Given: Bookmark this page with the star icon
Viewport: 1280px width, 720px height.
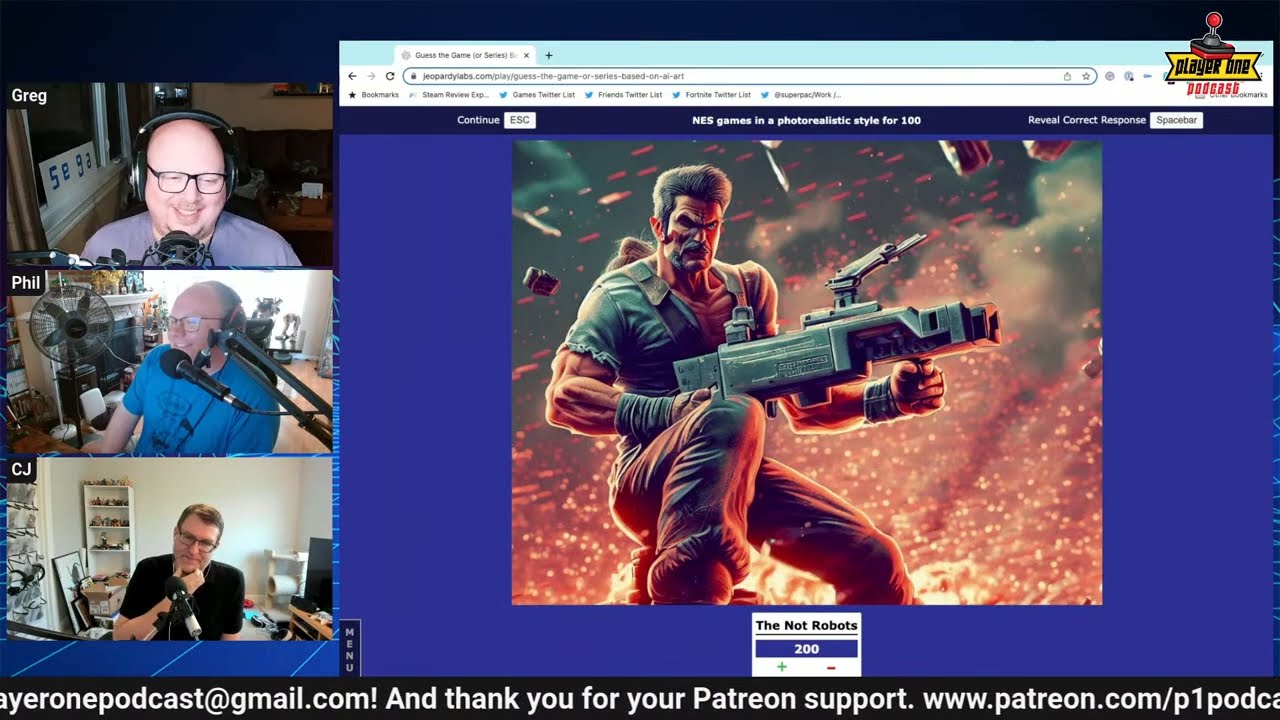Looking at the screenshot, I should [1086, 76].
